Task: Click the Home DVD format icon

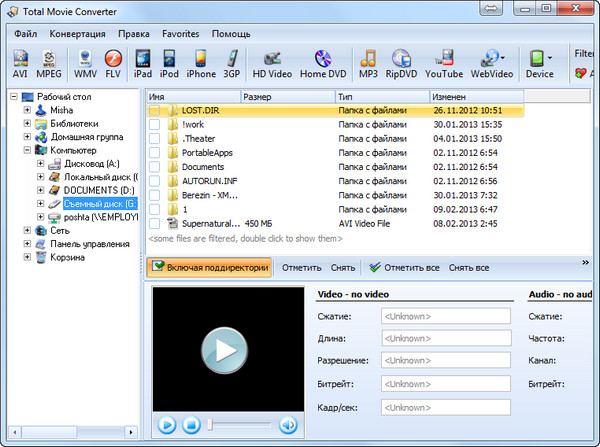Action: (x=325, y=63)
